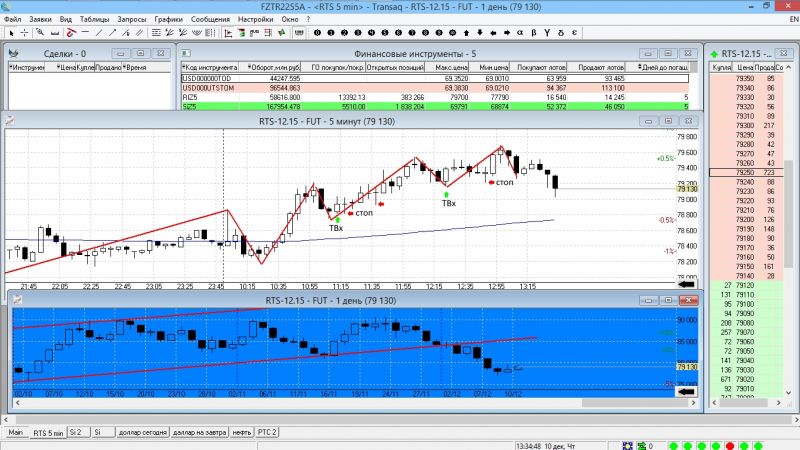Click price 79120 in the order book

click(745, 285)
